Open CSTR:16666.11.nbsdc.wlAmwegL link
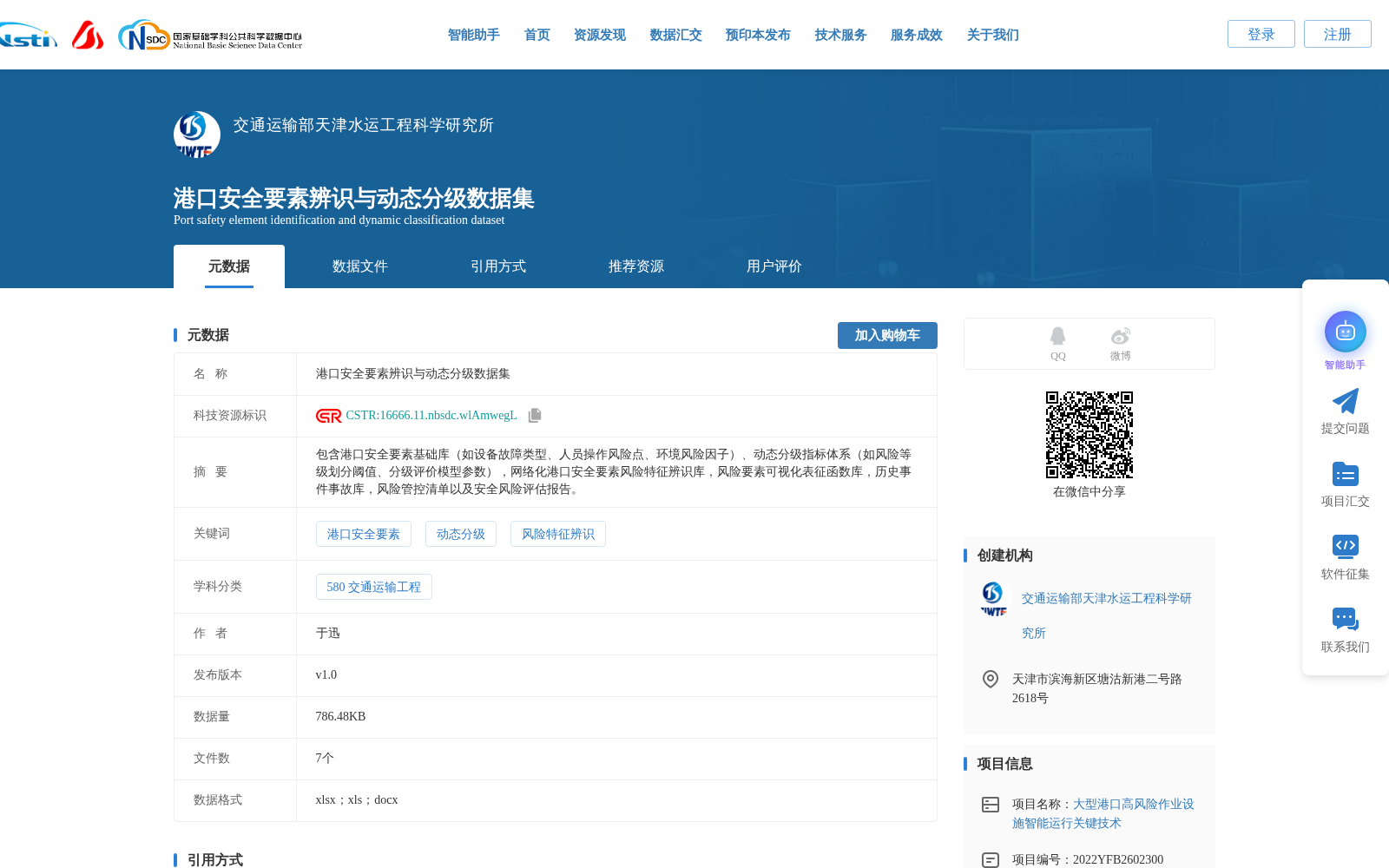 (431, 416)
